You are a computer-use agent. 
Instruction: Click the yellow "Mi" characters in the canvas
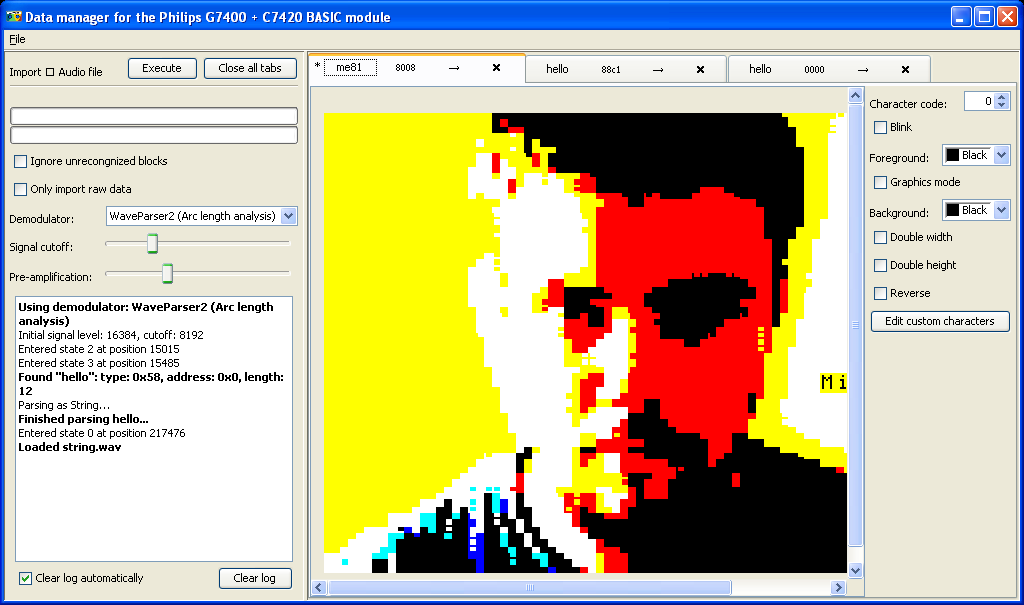[x=833, y=382]
